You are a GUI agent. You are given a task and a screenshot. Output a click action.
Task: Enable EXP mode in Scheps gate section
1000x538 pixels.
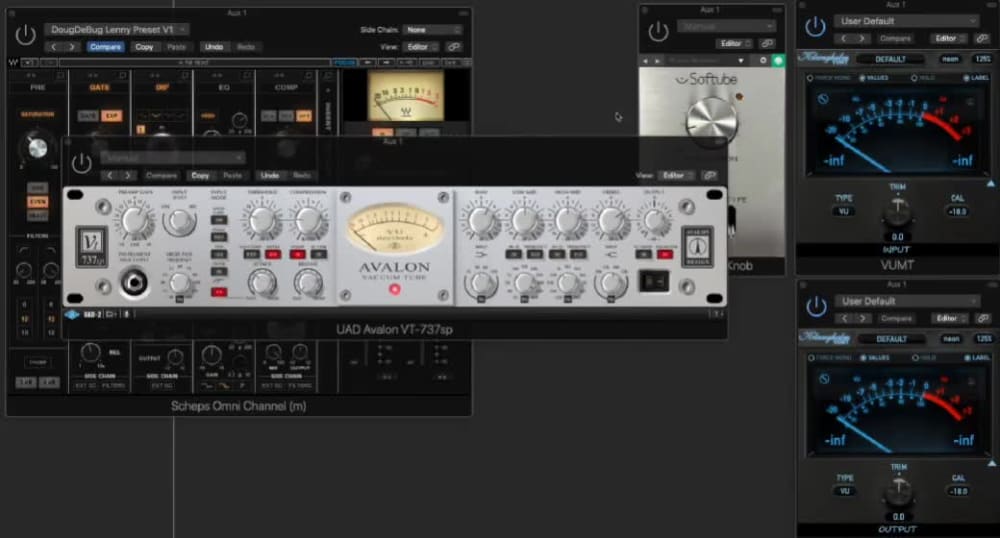click(x=112, y=116)
